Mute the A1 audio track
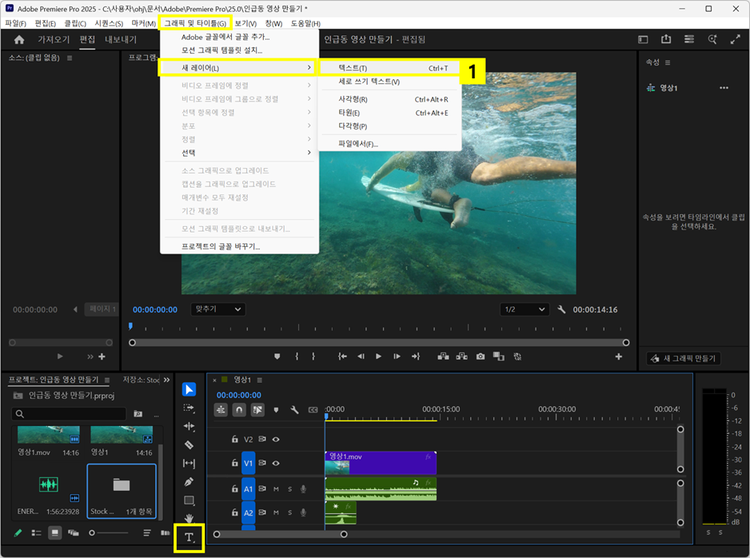This screenshot has height=558, width=750. coord(276,489)
